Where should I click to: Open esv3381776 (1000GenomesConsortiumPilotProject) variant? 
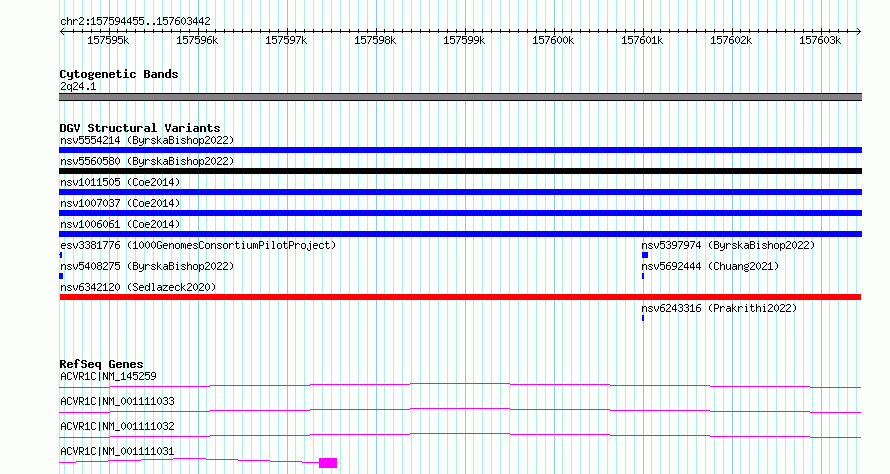point(198,245)
